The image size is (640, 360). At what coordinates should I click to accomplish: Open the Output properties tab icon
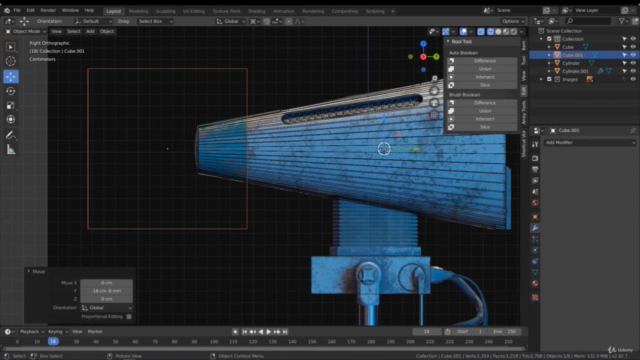(x=535, y=169)
